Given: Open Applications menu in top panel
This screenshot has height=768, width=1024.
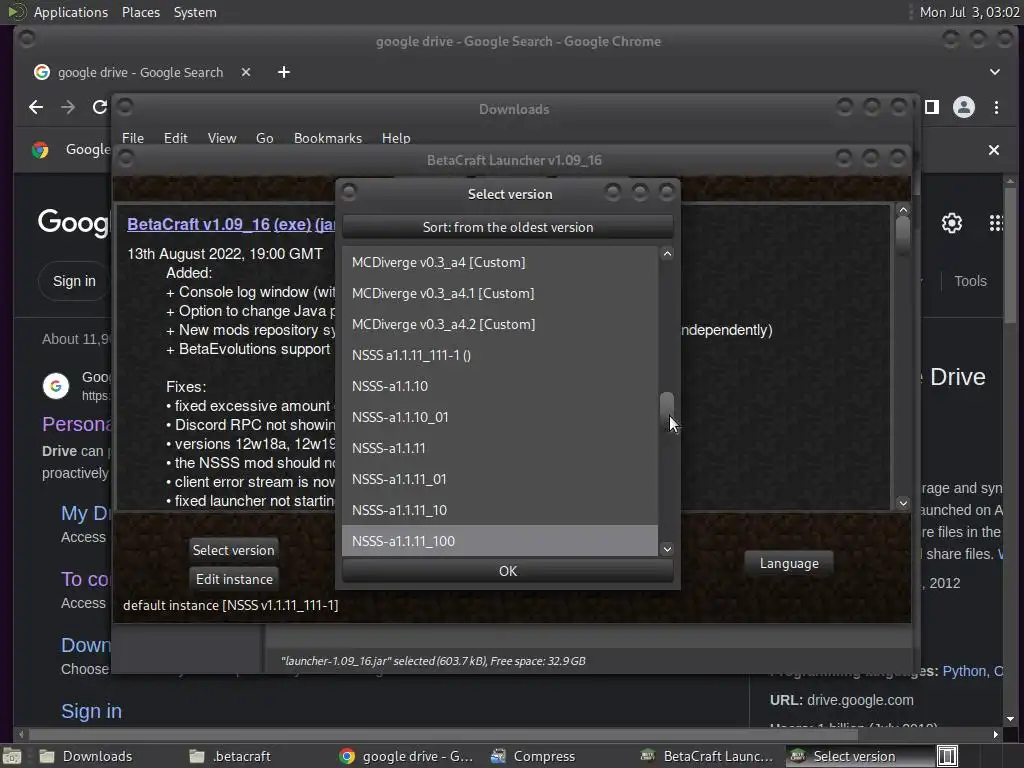Looking at the screenshot, I should [x=71, y=12].
